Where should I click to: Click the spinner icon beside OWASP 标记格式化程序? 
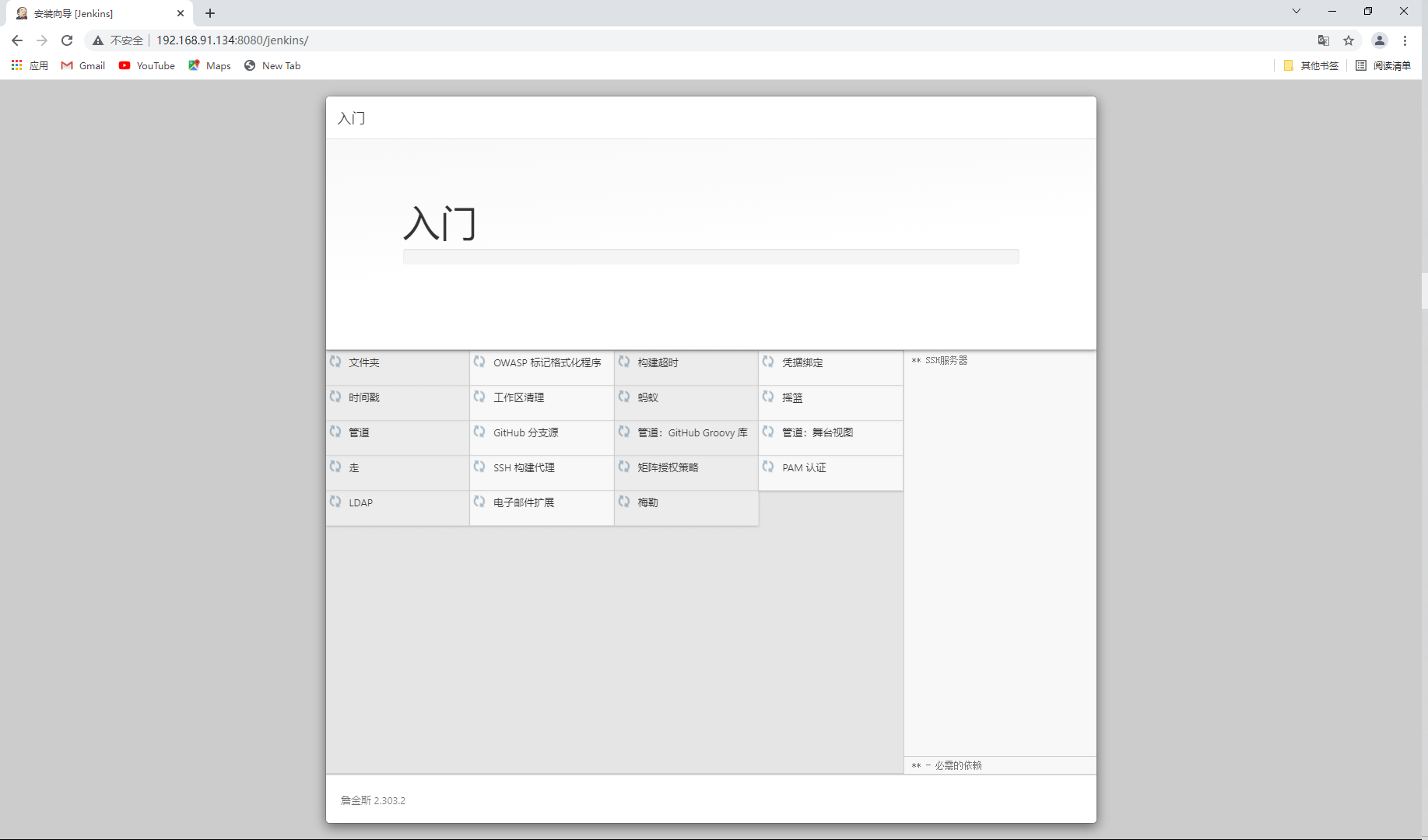click(x=479, y=362)
